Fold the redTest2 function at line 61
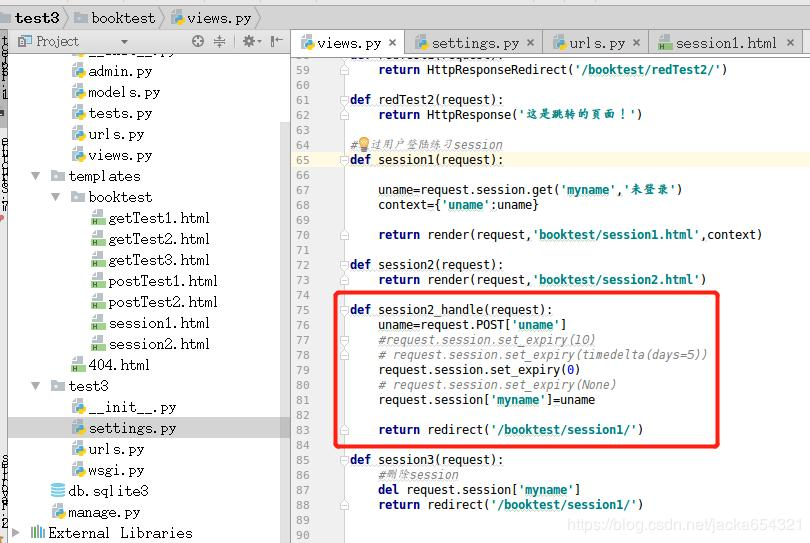810x543 pixels. (x=344, y=100)
